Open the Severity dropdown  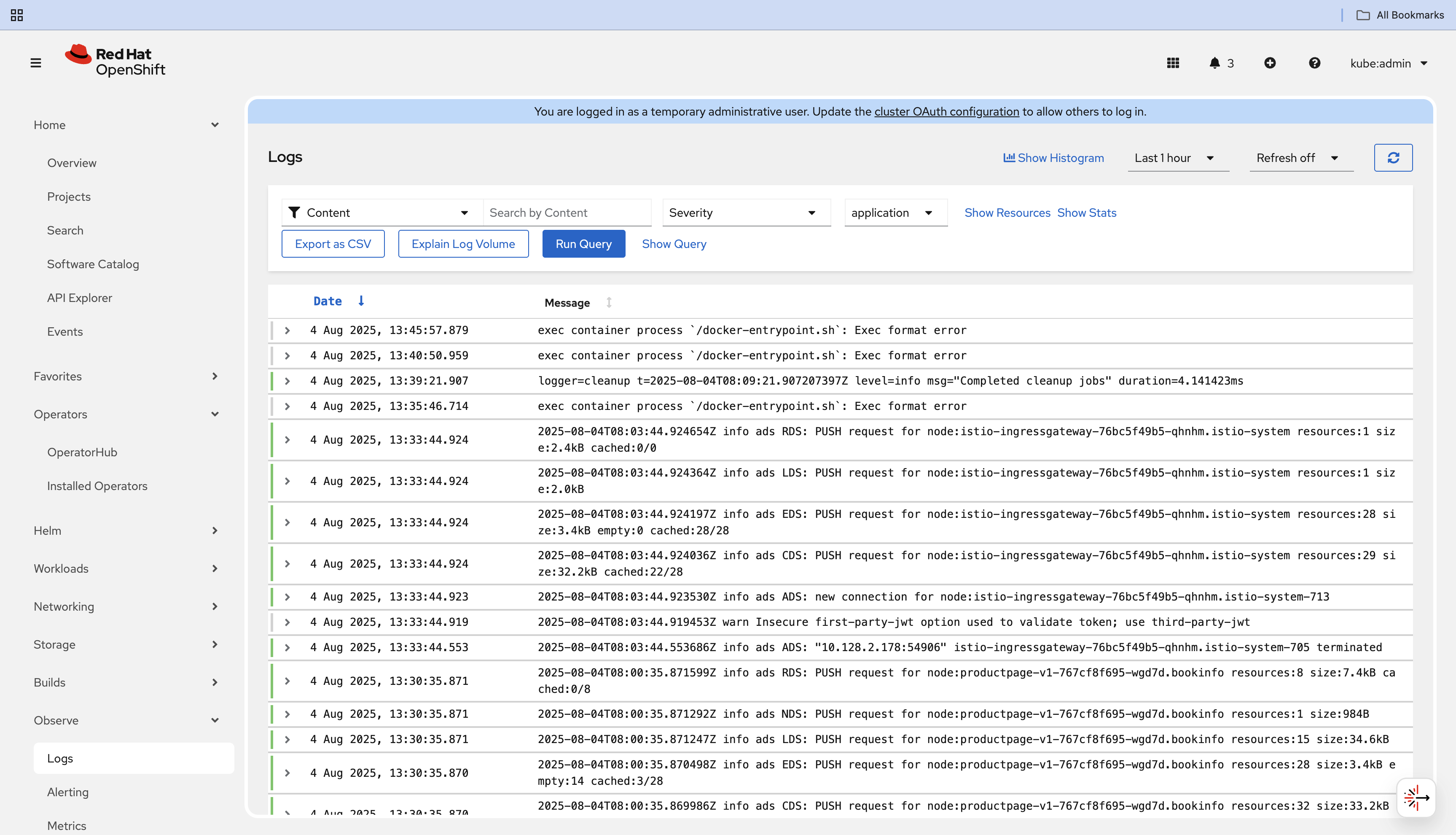[x=746, y=213]
